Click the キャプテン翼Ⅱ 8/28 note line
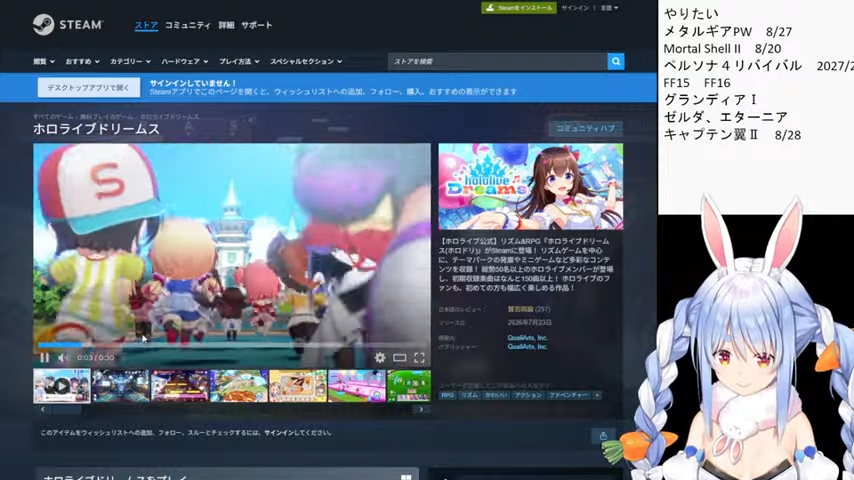854x480 pixels. coord(732,135)
